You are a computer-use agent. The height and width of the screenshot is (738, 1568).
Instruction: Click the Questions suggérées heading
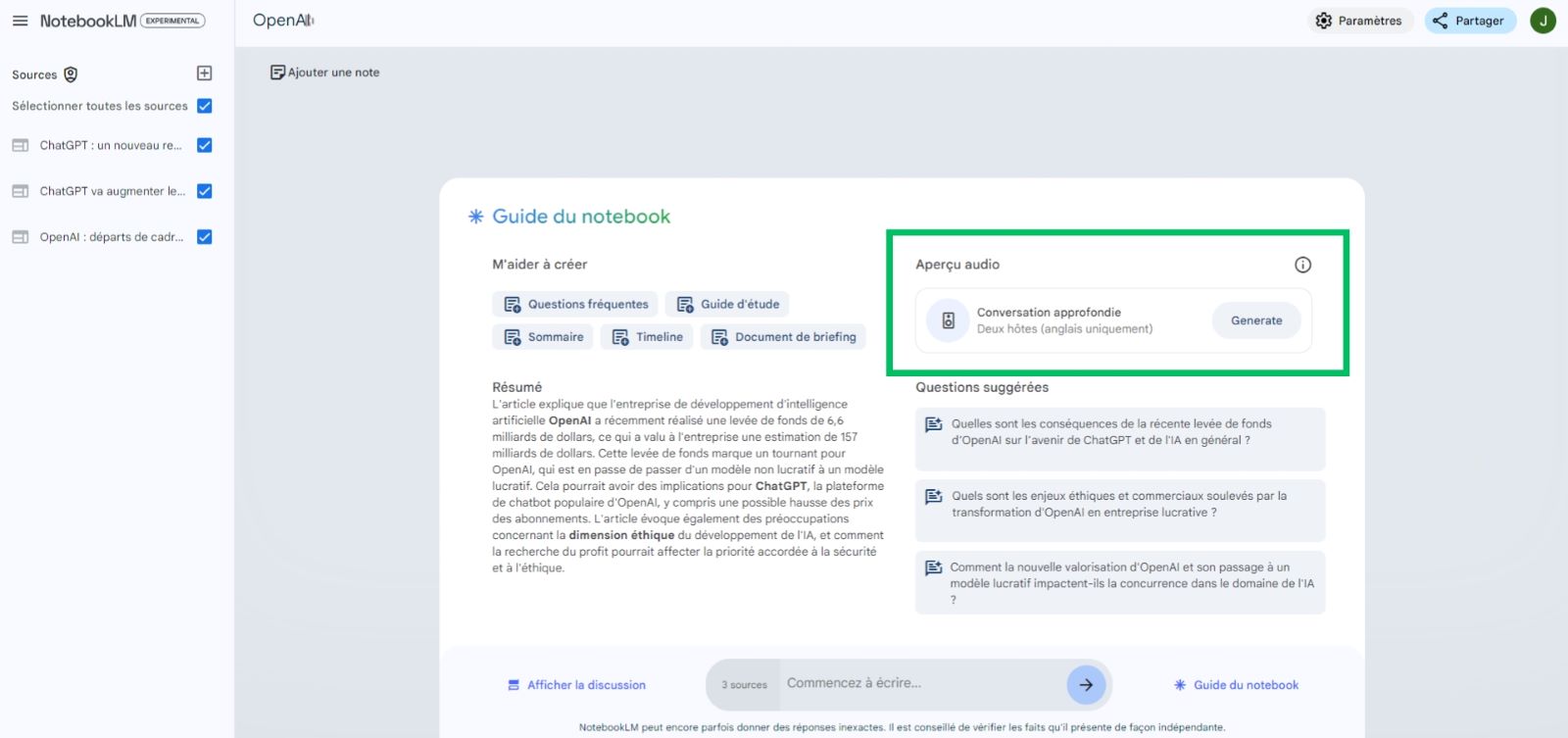click(982, 387)
